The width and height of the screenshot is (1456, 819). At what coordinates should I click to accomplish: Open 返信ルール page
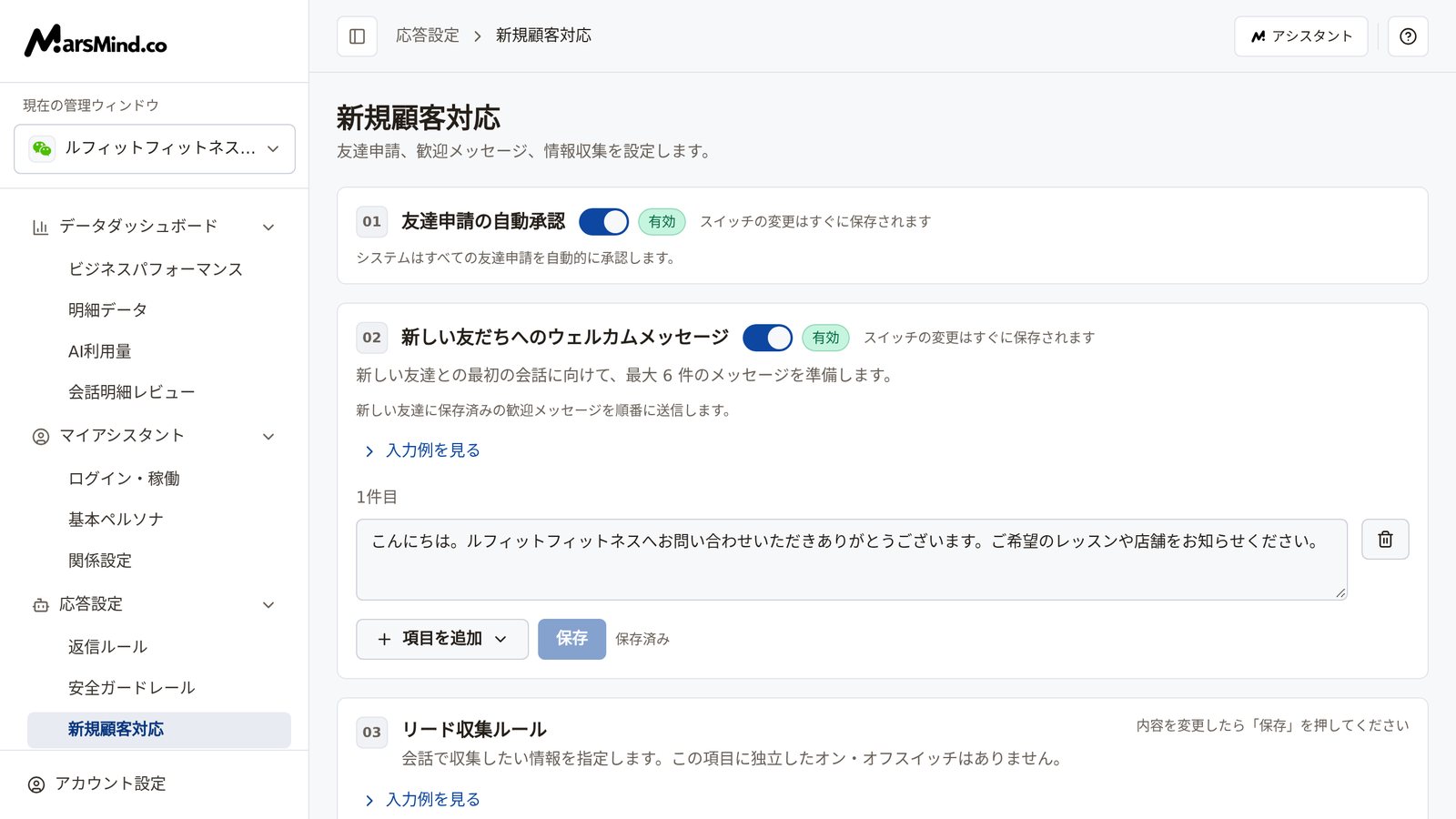107,647
